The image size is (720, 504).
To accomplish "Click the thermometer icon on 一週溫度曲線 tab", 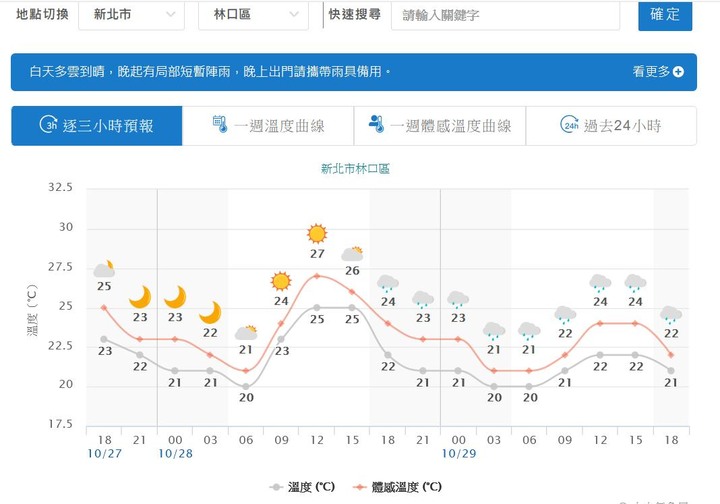I will point(220,126).
